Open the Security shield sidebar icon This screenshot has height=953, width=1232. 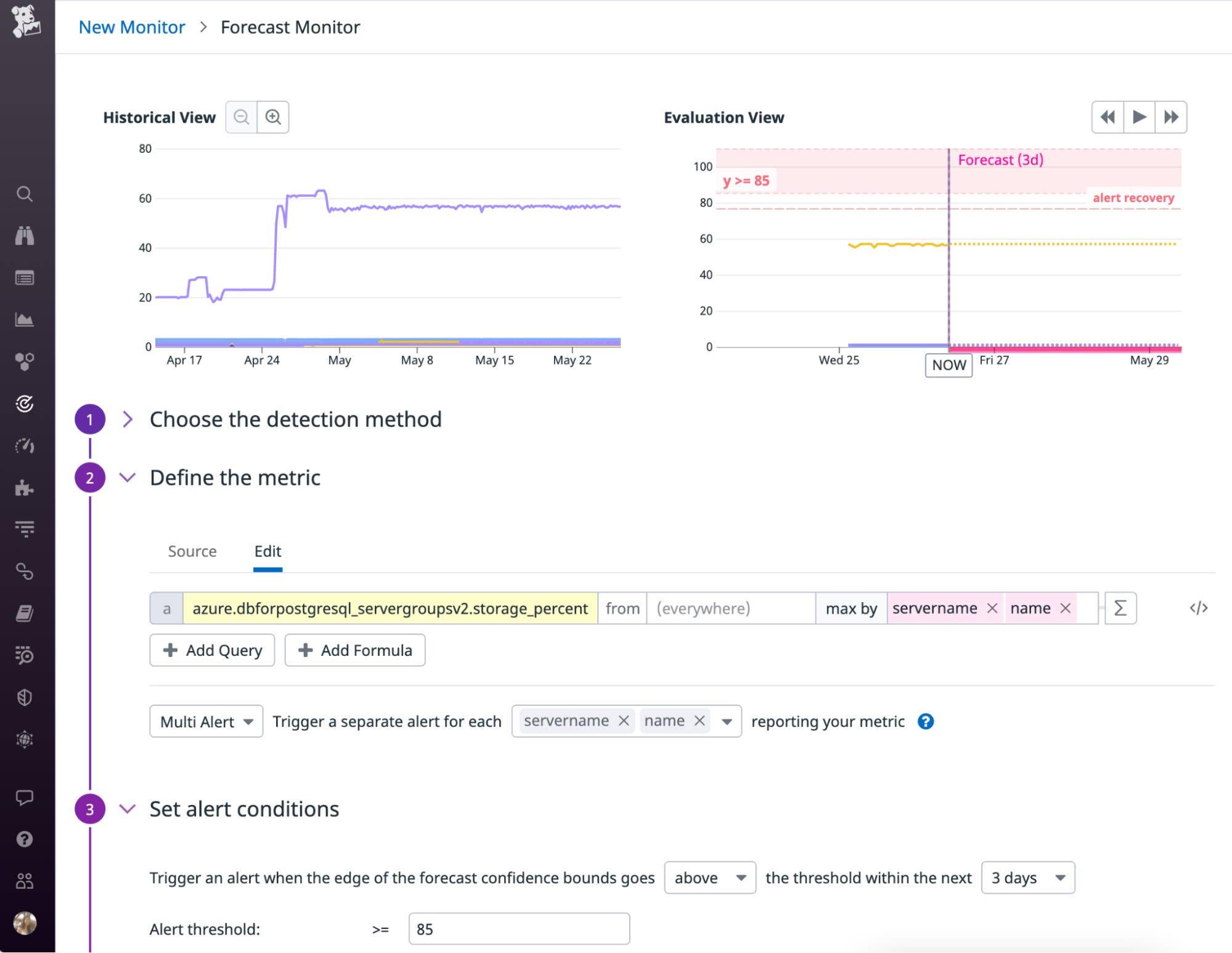tap(25, 697)
